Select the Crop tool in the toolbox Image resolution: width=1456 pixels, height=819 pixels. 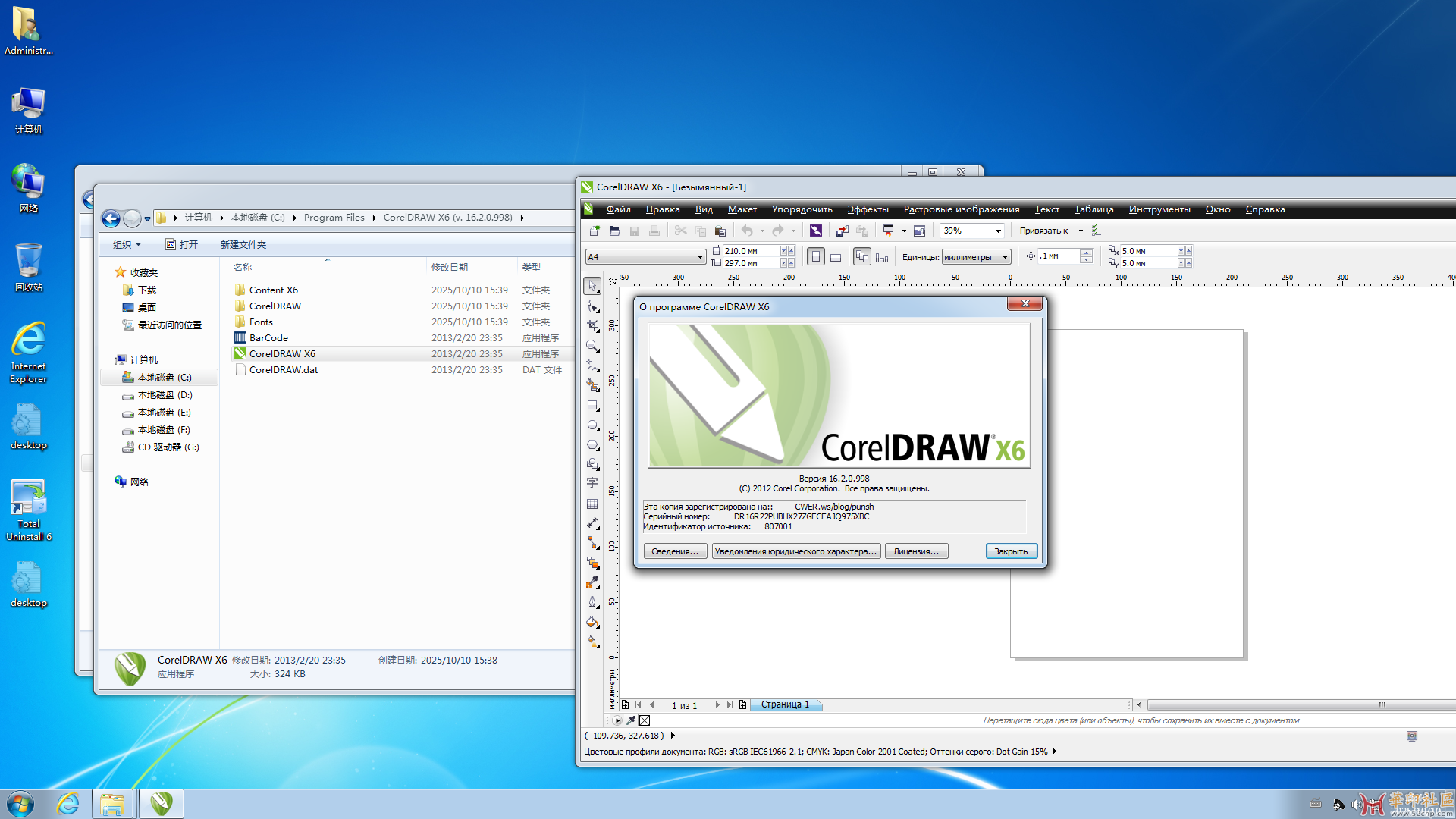pos(592,326)
